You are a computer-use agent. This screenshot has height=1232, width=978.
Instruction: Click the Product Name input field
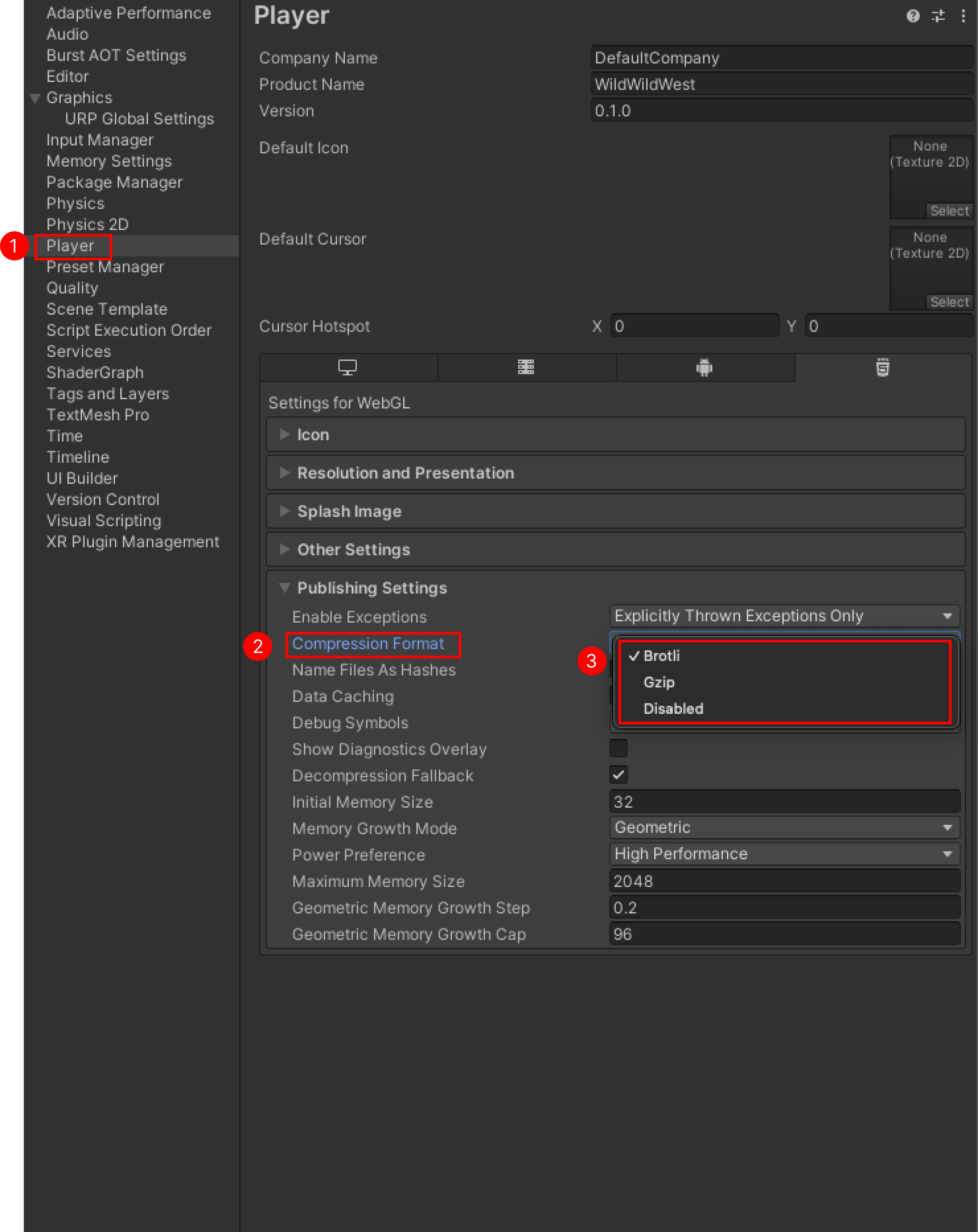coord(781,84)
